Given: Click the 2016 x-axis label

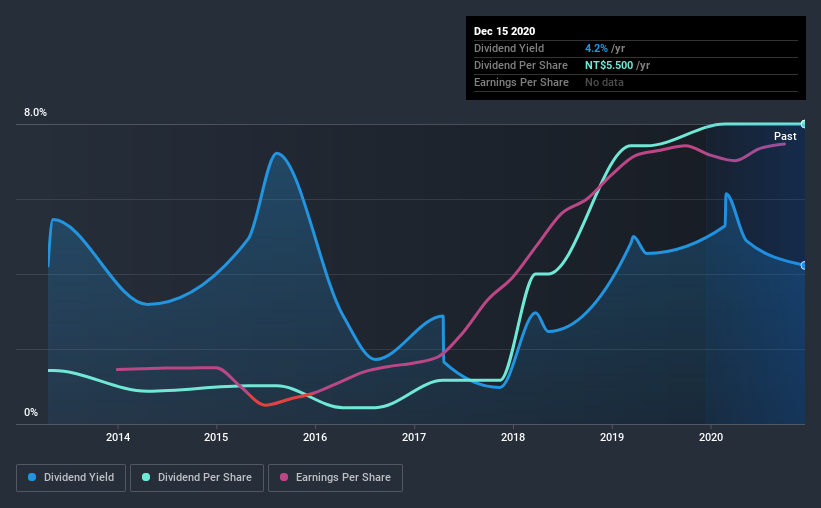Looking at the screenshot, I should (x=315, y=437).
